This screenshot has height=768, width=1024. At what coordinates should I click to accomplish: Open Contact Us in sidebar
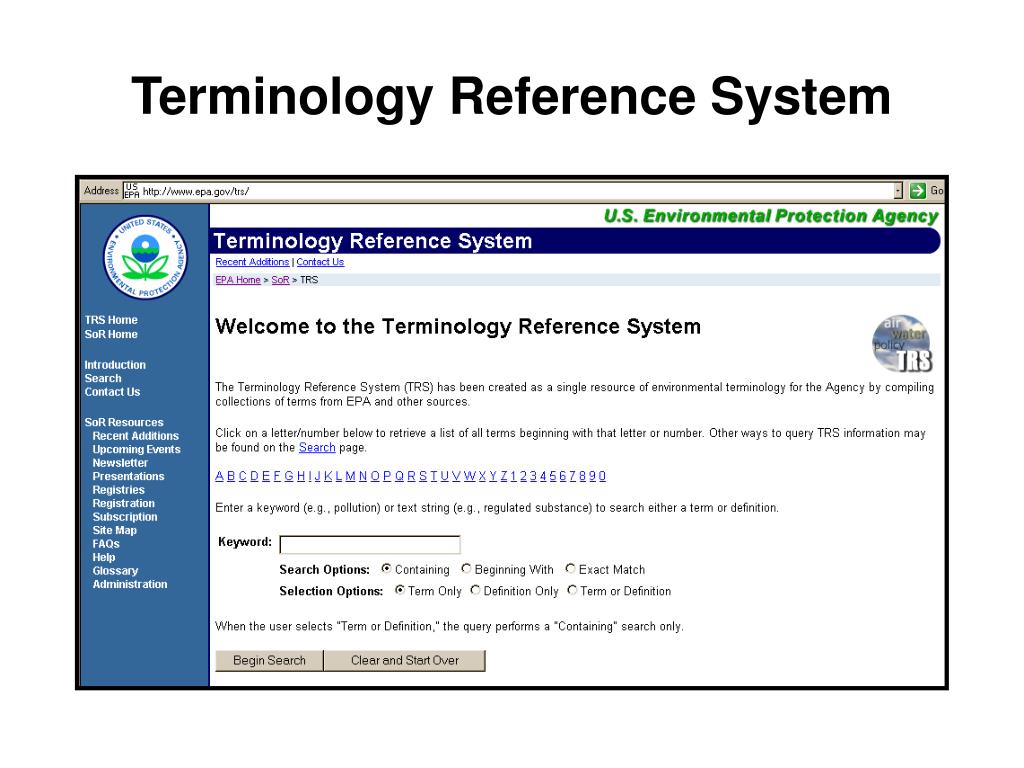(x=112, y=392)
